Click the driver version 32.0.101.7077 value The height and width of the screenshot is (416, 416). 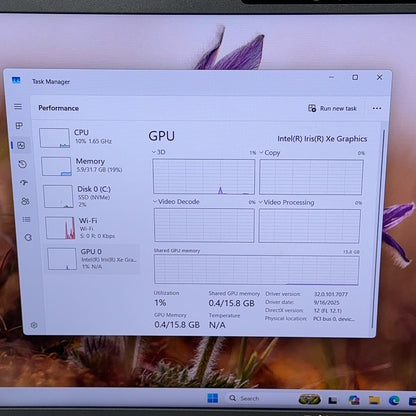331,294
